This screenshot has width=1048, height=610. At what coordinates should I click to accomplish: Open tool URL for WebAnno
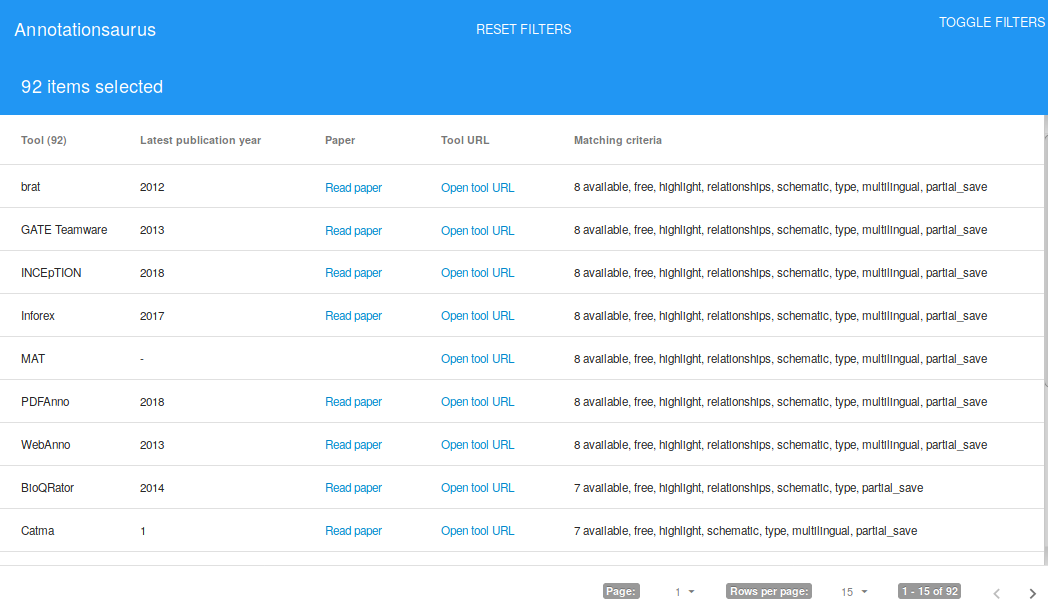(x=477, y=444)
